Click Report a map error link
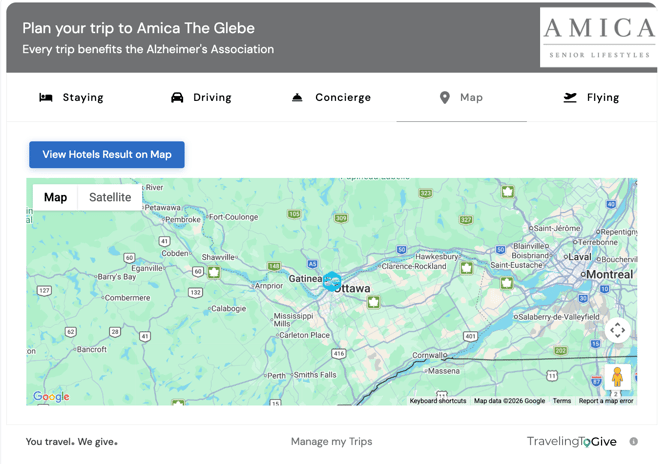This screenshot has height=464, width=670. tap(606, 401)
